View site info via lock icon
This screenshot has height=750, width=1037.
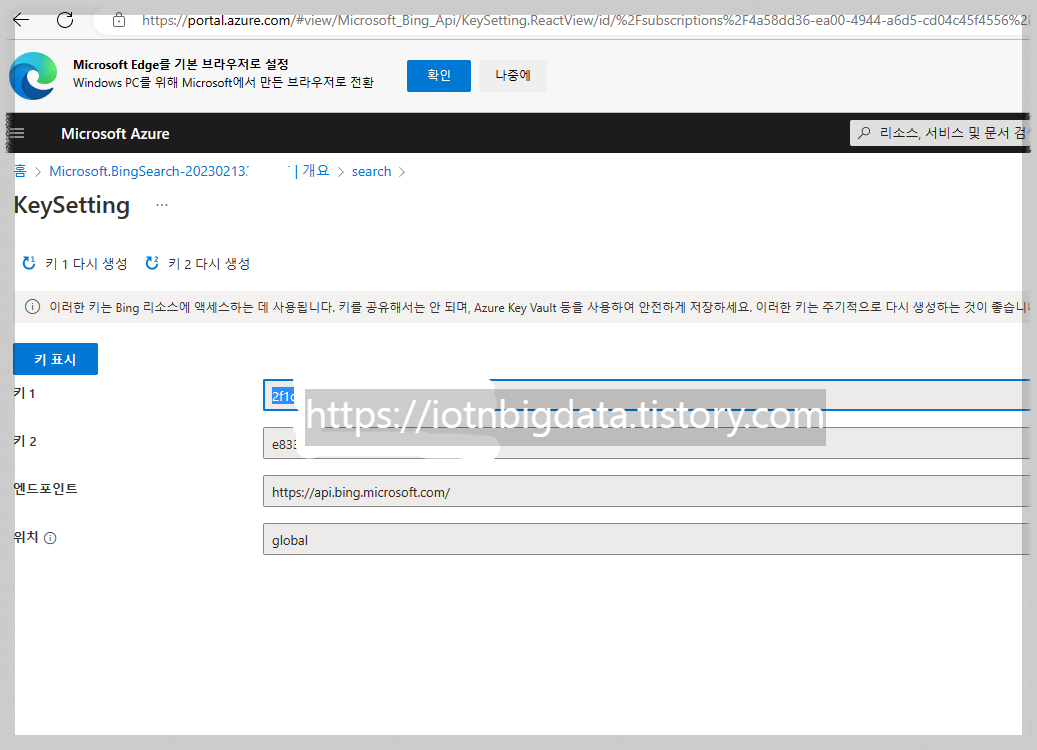point(119,20)
